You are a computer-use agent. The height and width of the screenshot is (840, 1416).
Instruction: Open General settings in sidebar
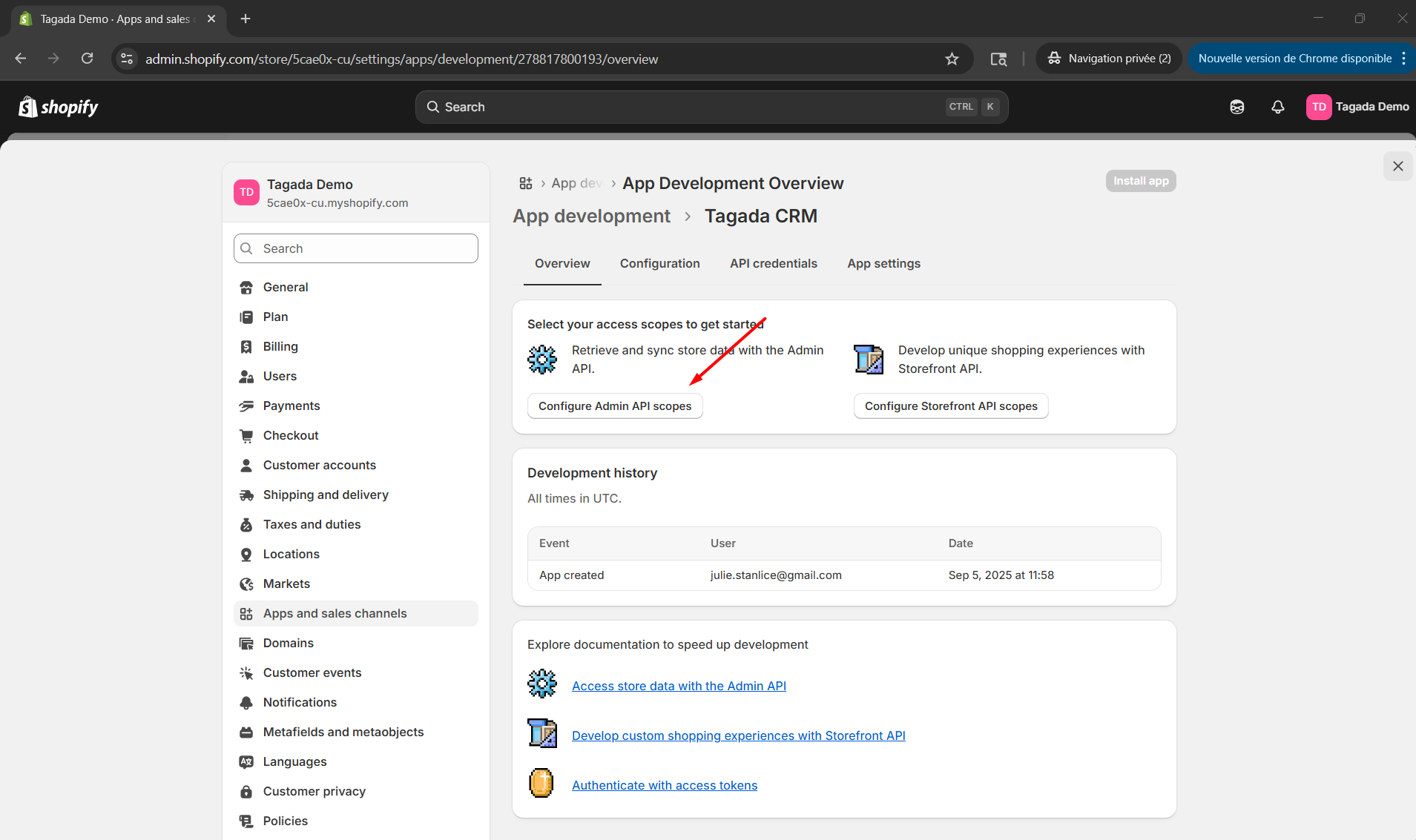(356, 287)
